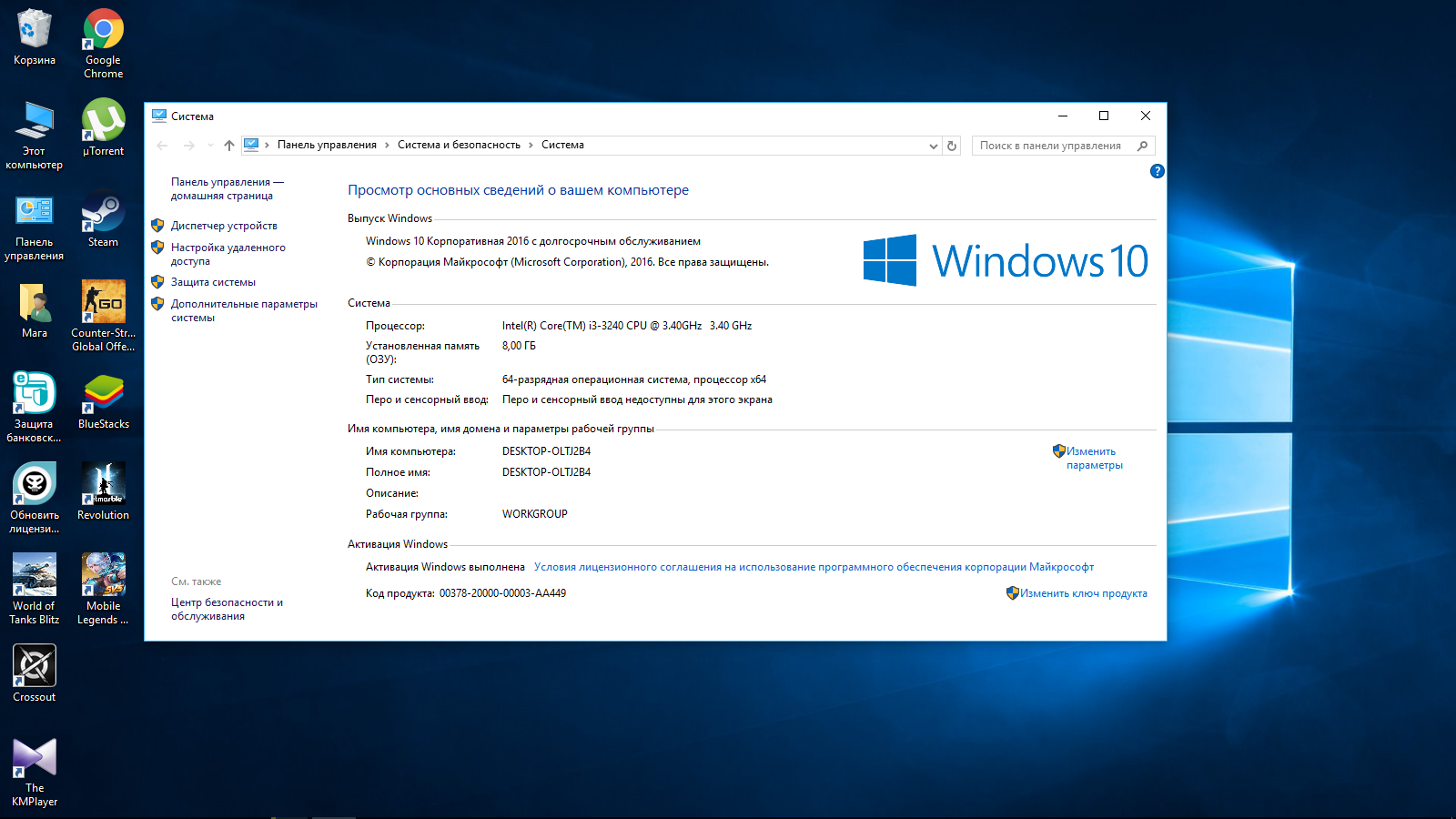Launch Google Chrome from the desktop
This screenshot has height=819, width=1456.
[103, 44]
